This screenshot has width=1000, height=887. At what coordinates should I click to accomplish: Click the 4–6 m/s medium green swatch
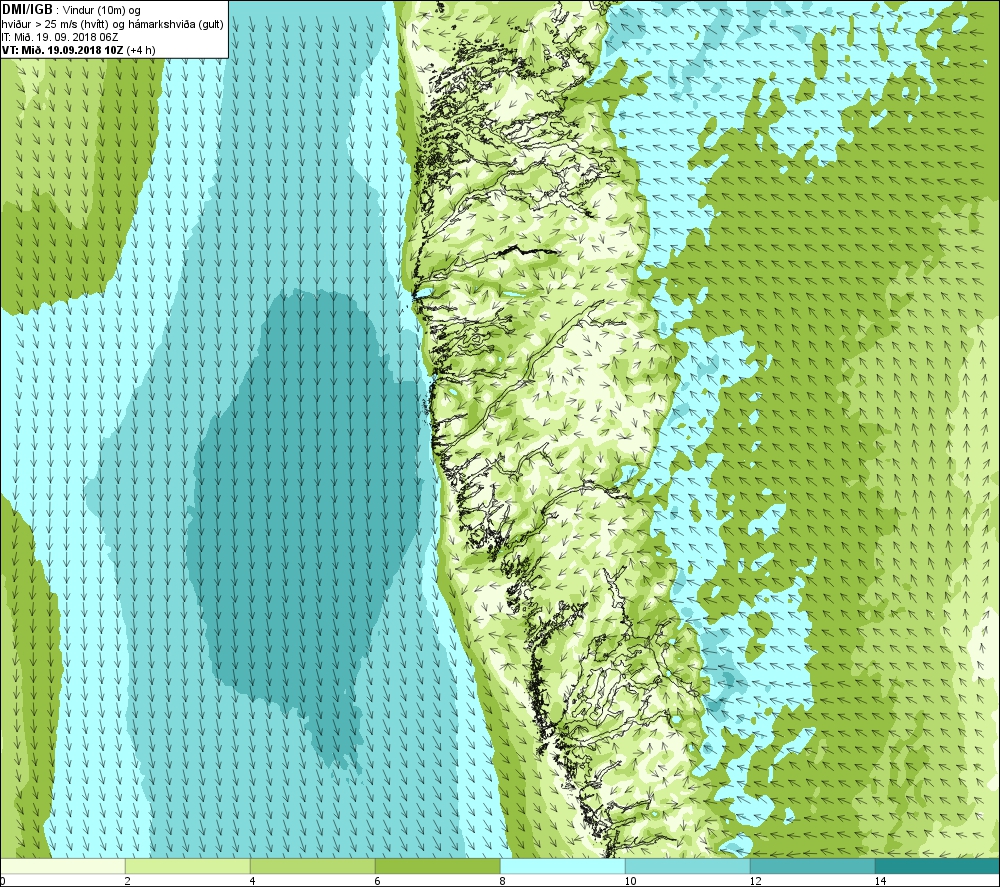tap(312, 866)
